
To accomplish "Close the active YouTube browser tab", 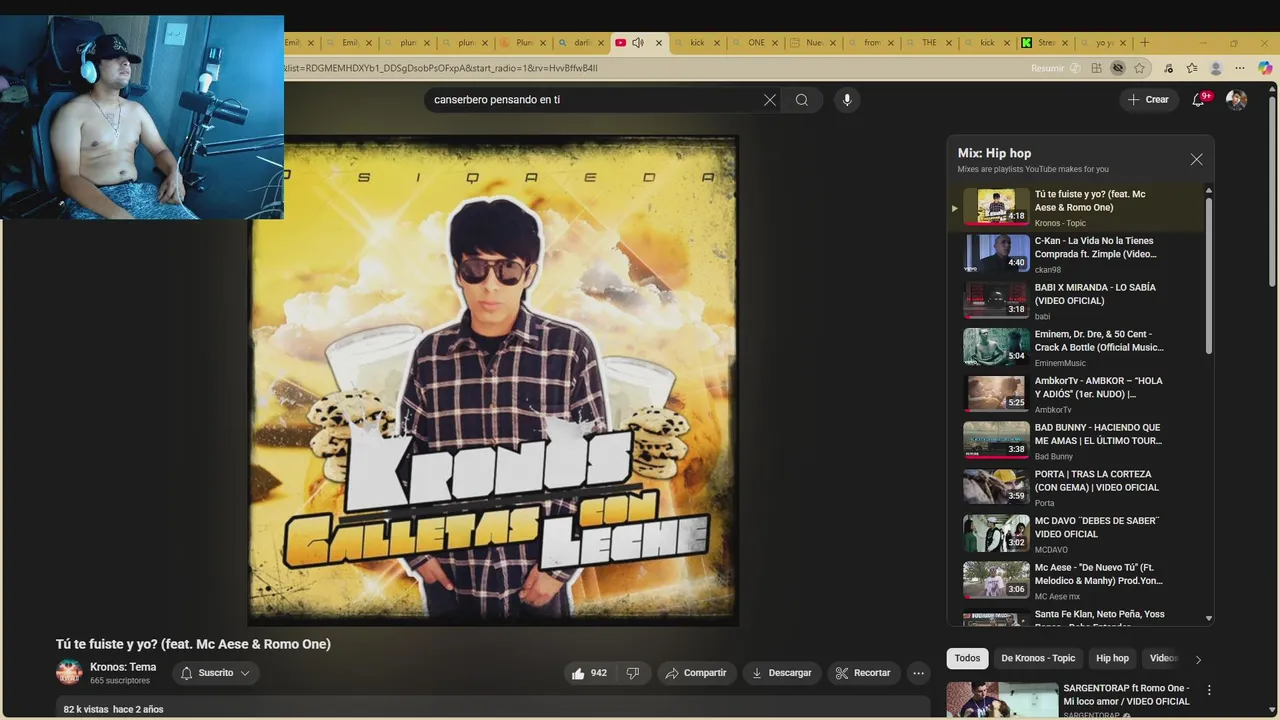I will coord(658,43).
